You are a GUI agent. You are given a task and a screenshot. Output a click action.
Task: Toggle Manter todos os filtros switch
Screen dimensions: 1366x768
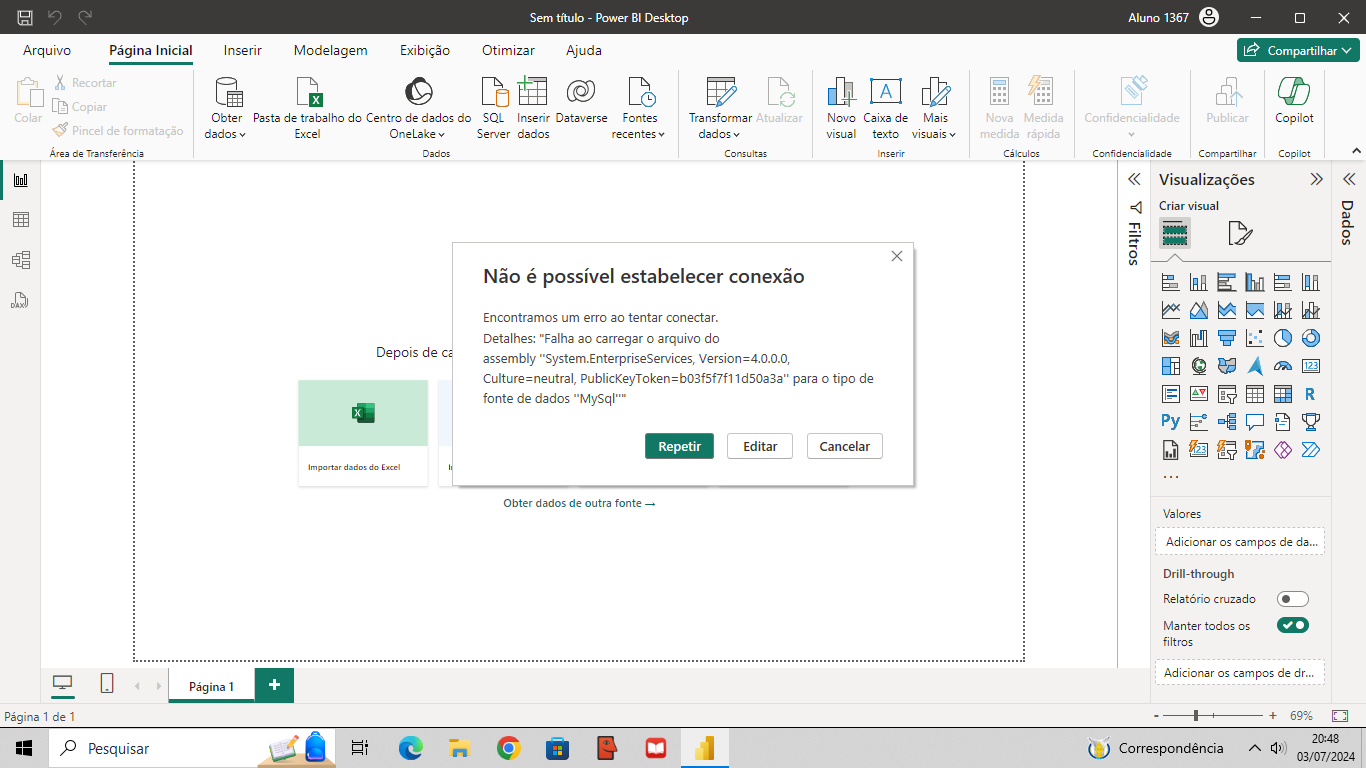tap(1293, 625)
